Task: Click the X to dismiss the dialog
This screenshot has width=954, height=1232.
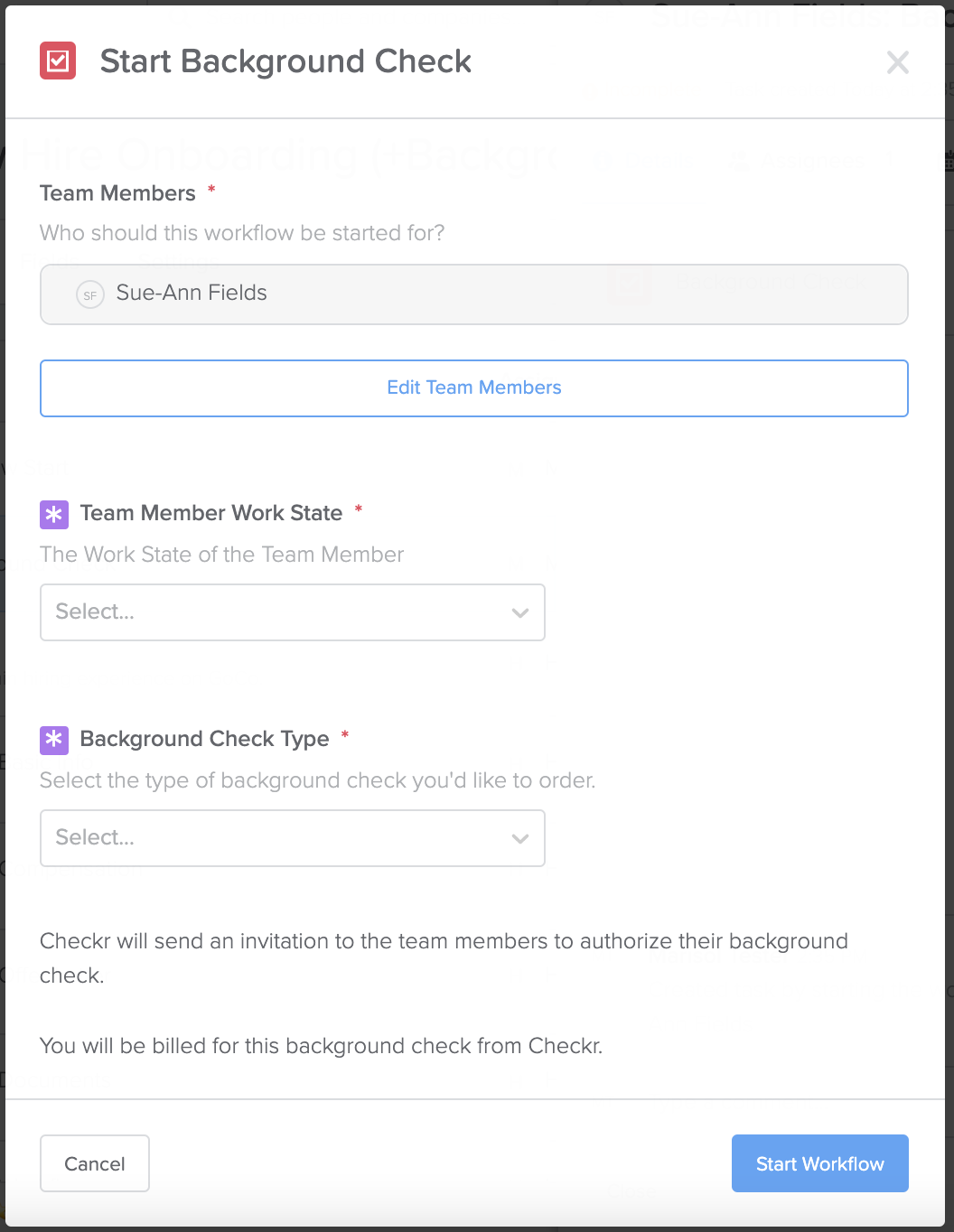Action: pos(897,63)
